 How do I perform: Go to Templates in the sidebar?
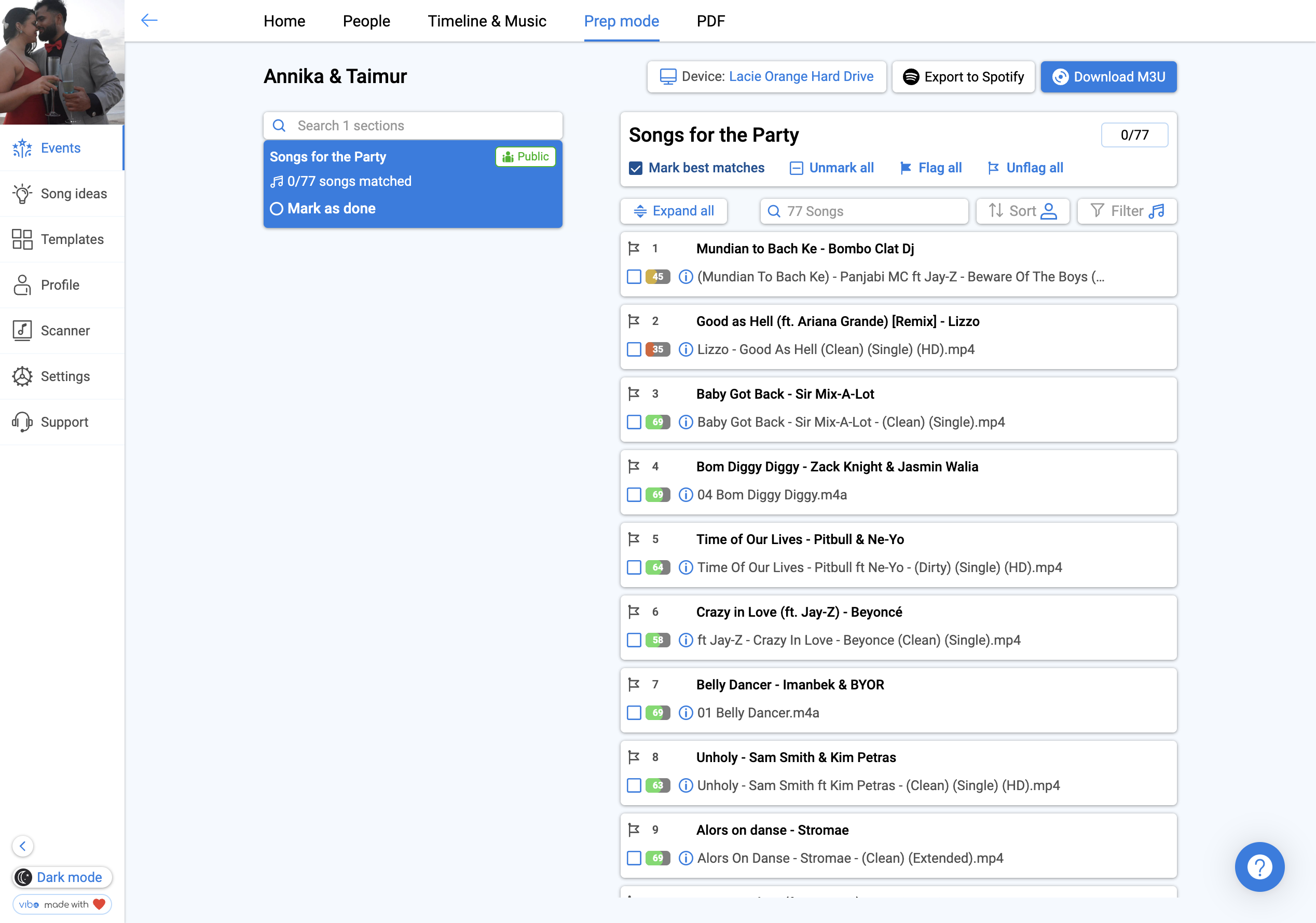(62, 239)
